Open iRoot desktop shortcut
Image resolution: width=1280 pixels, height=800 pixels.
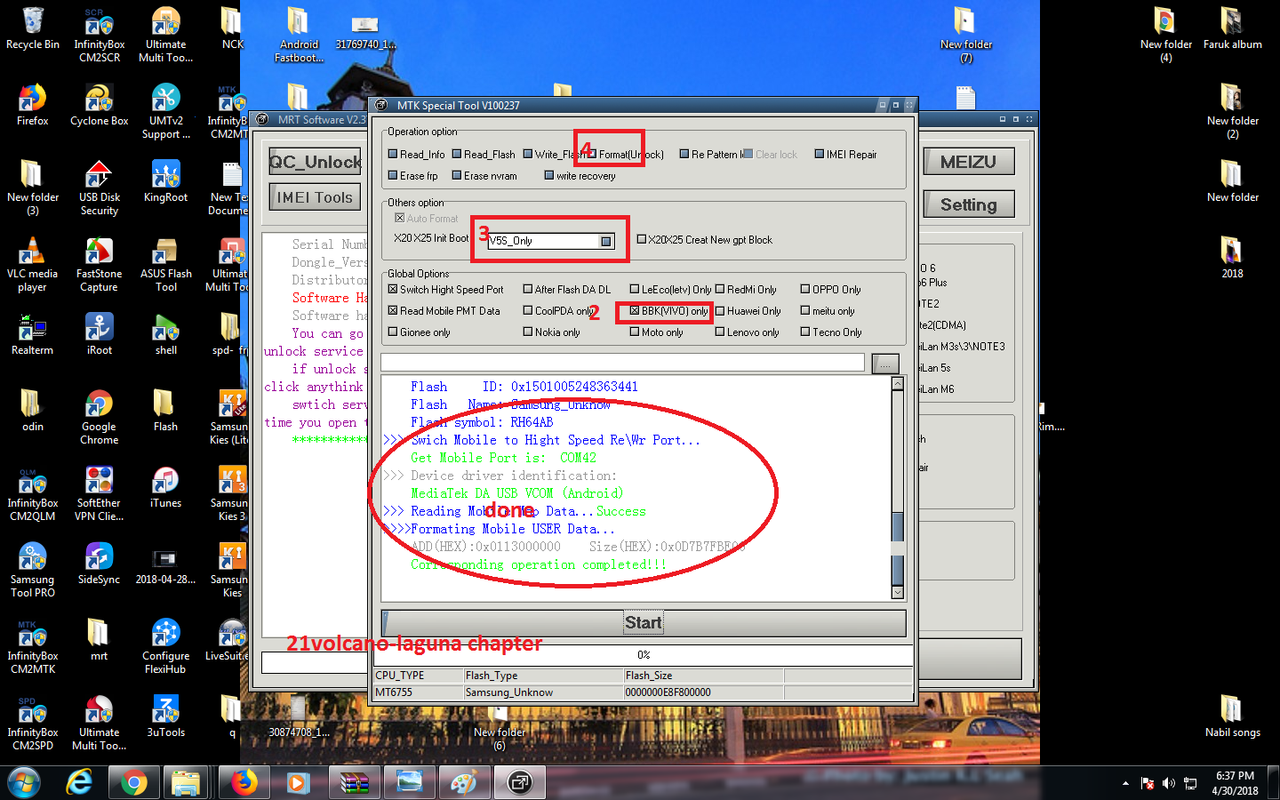pos(99,334)
